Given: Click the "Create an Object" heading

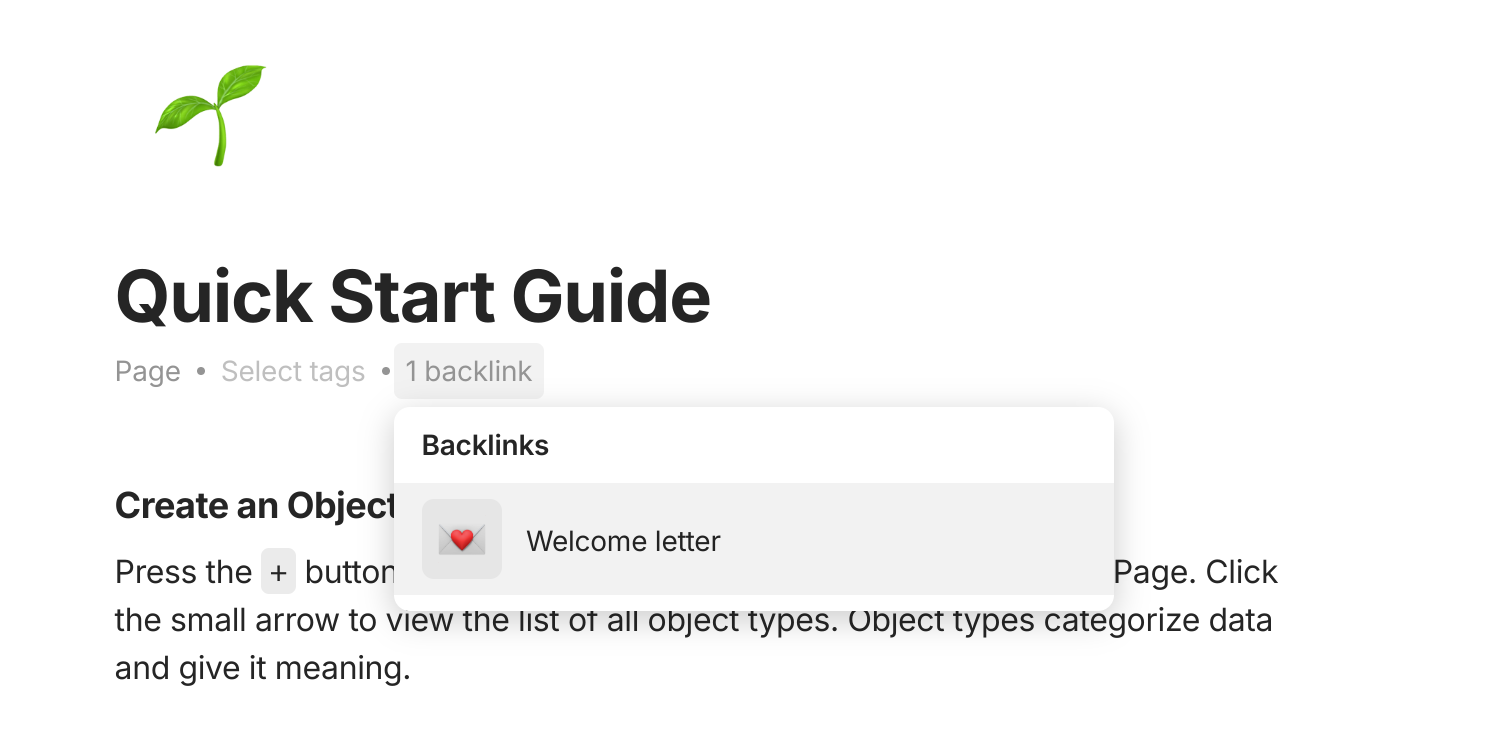Looking at the screenshot, I should click(x=255, y=506).
